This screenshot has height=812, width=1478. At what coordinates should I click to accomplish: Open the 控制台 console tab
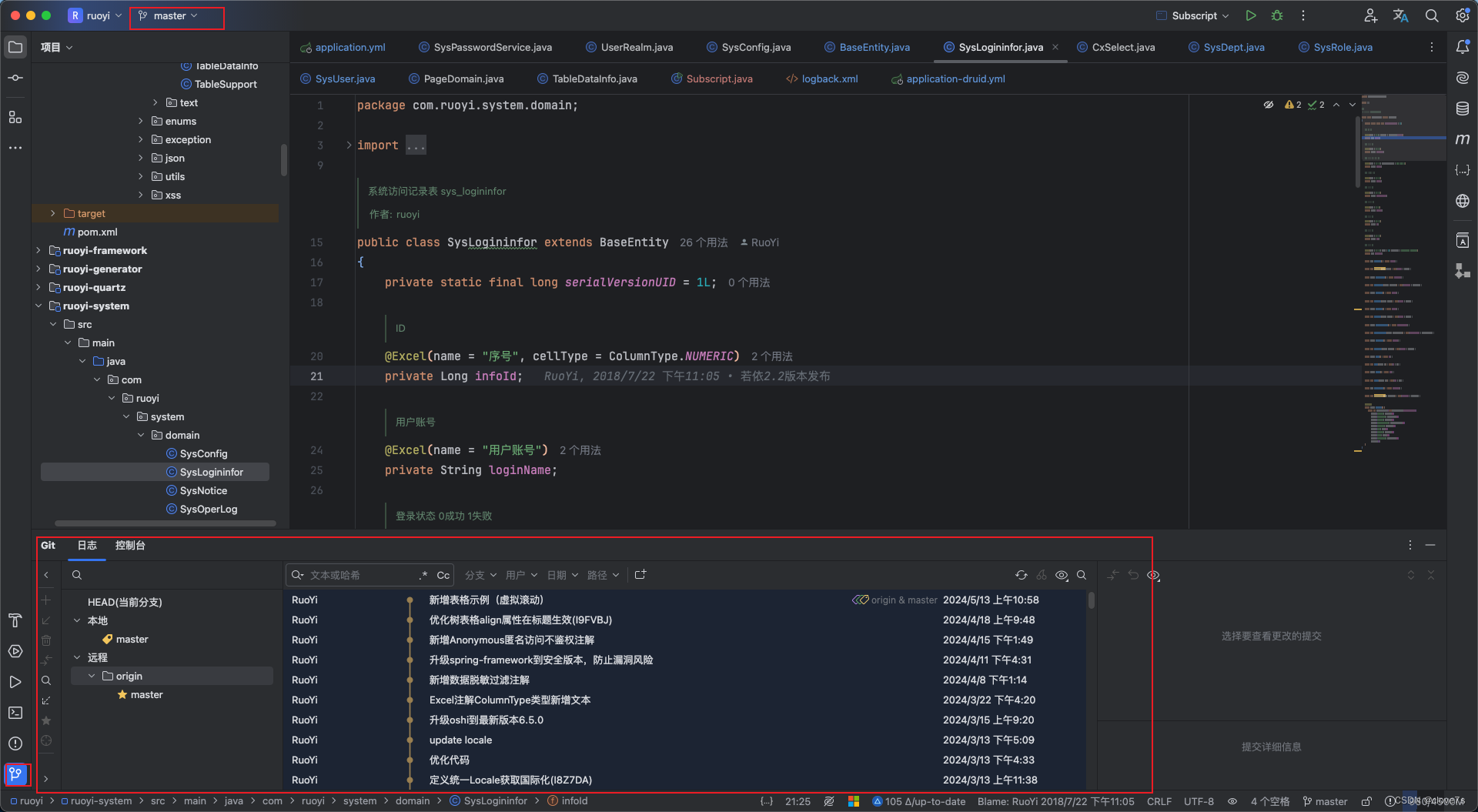(130, 545)
